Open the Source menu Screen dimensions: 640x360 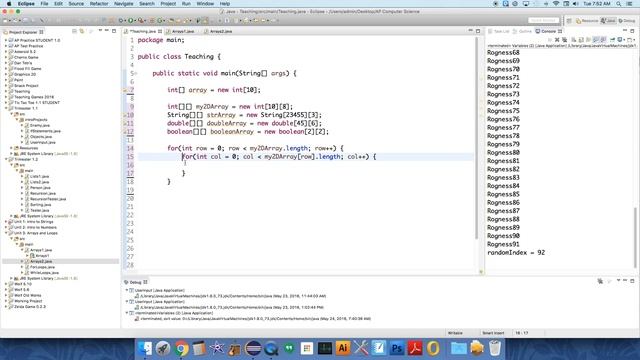76,4
